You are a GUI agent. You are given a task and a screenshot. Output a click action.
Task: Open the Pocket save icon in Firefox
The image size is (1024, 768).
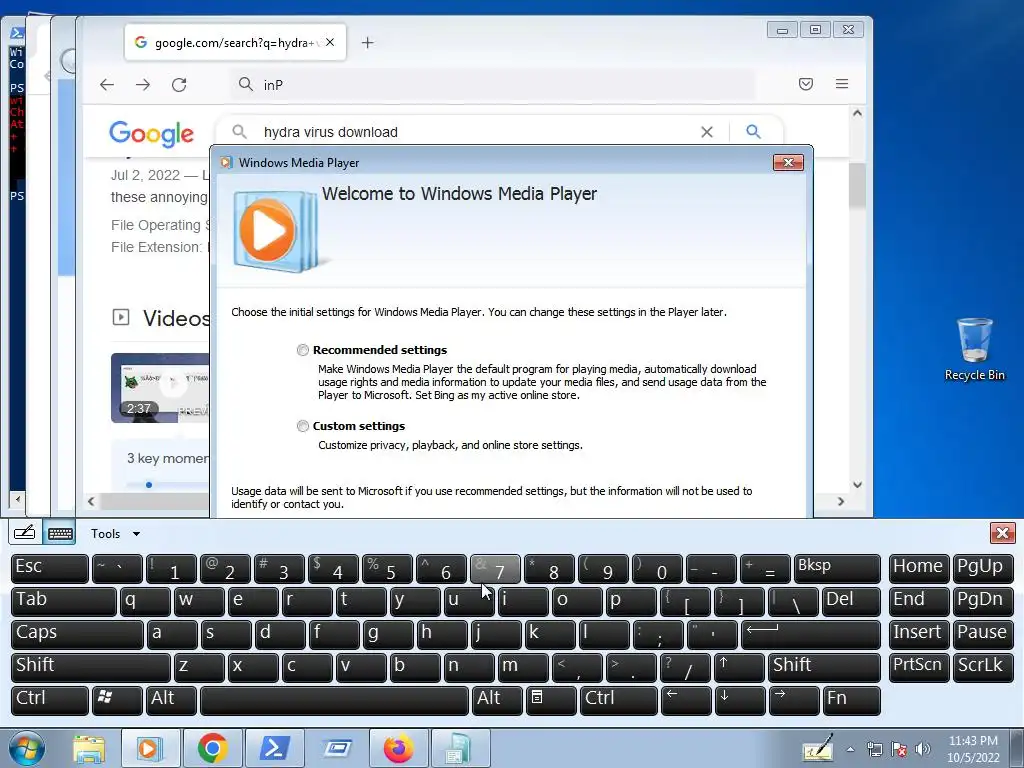806,84
